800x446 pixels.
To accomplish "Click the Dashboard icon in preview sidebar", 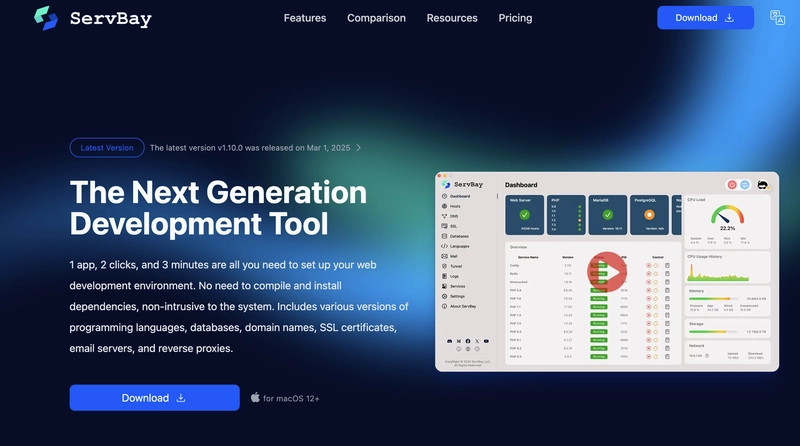I will 444,196.
